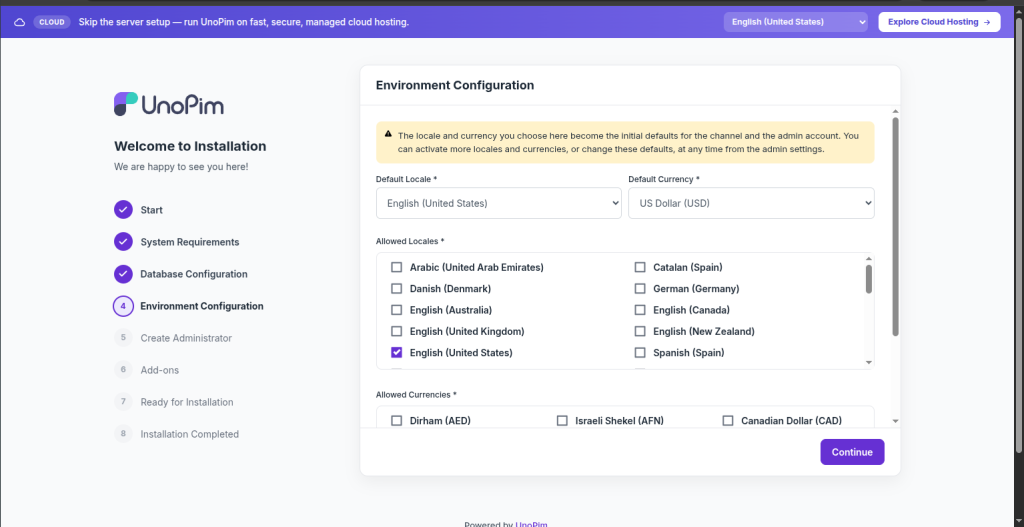
Task: Enable English (Australia) locale
Action: [x=396, y=310]
